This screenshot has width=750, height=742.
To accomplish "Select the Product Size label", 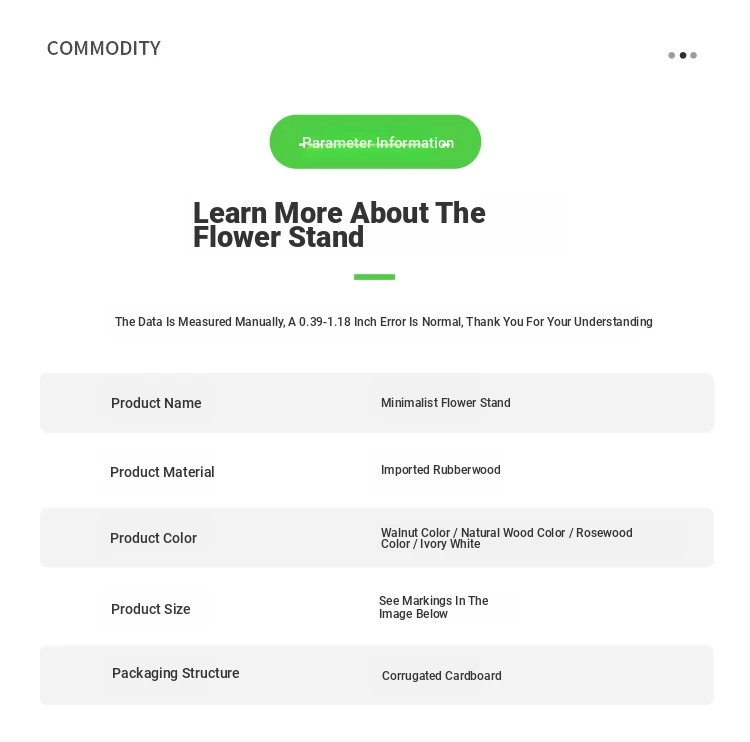I will click(150, 609).
